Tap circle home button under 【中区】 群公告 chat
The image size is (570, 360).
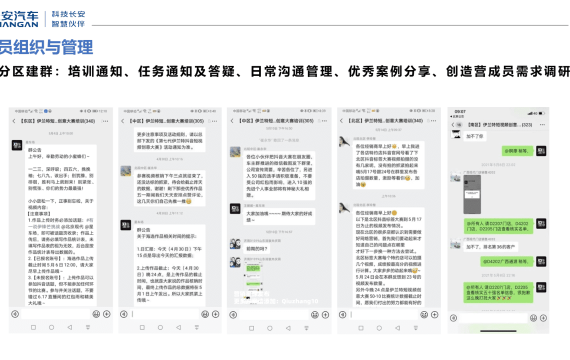160,328
